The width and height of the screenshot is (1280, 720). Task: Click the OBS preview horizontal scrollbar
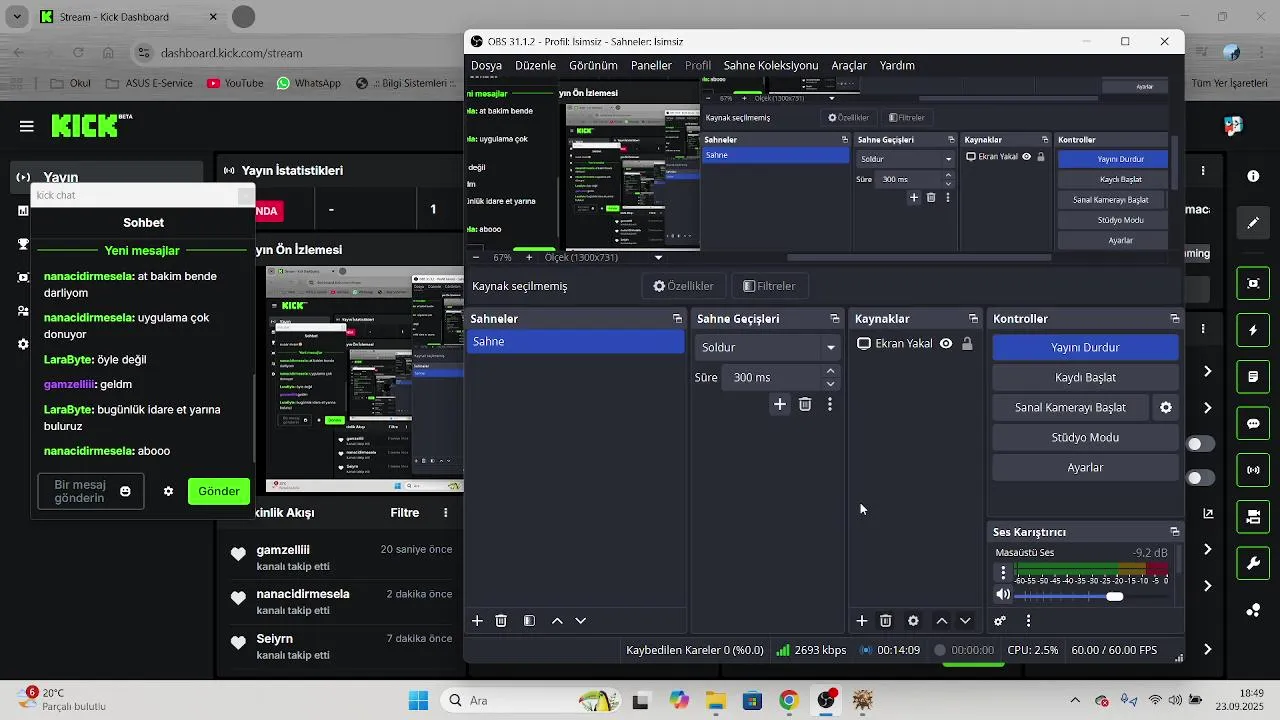[917, 258]
